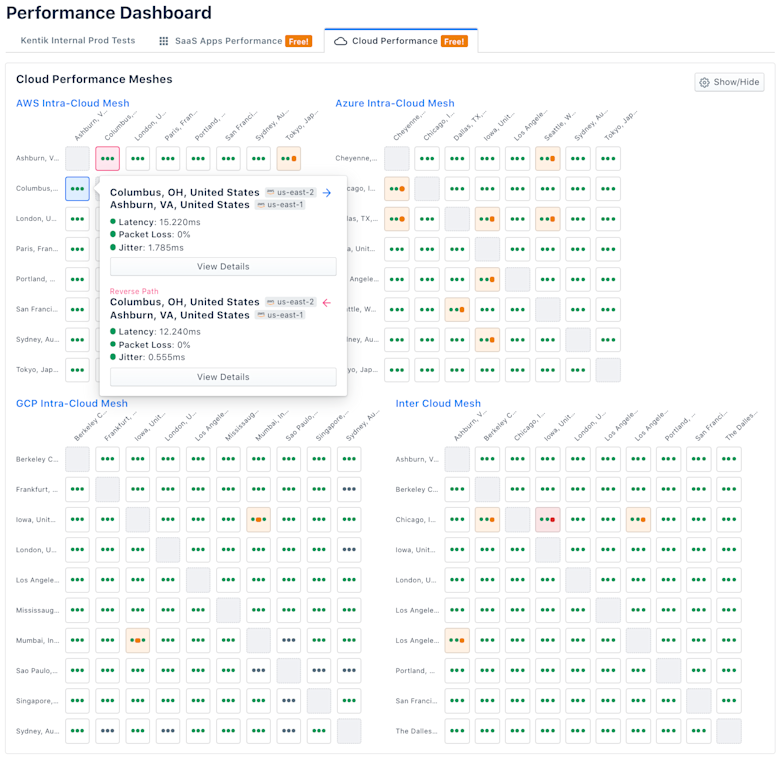Select orange Azure cell Dallas row, Iowa column
This screenshot has width=780, height=759.
487,219
